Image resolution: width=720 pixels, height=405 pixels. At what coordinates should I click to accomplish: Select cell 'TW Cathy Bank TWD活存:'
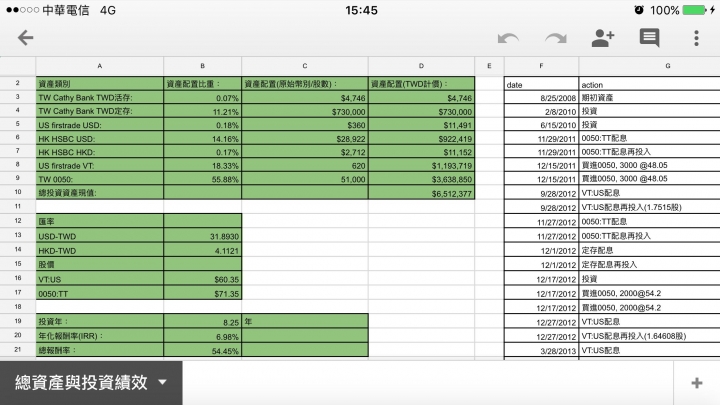(x=100, y=97)
